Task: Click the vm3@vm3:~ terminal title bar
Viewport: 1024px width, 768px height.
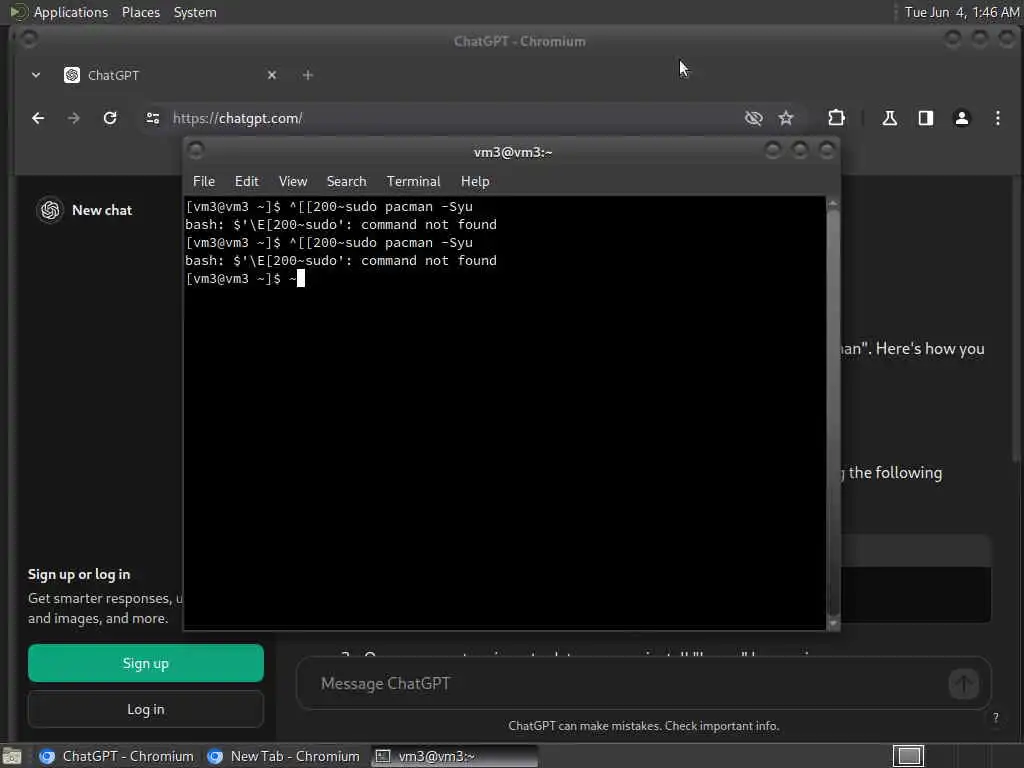Action: pos(513,152)
